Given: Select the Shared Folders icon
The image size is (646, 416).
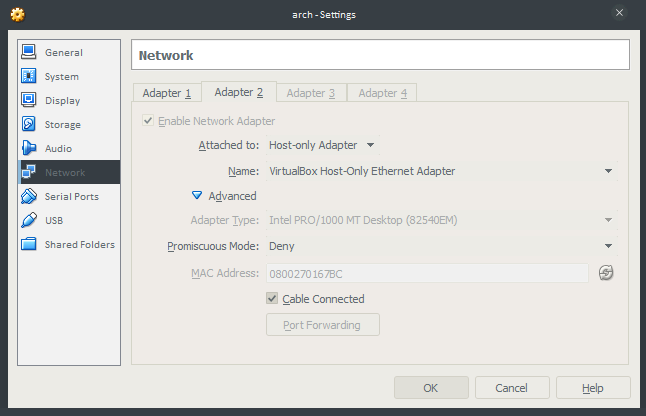Looking at the screenshot, I should 29,244.
